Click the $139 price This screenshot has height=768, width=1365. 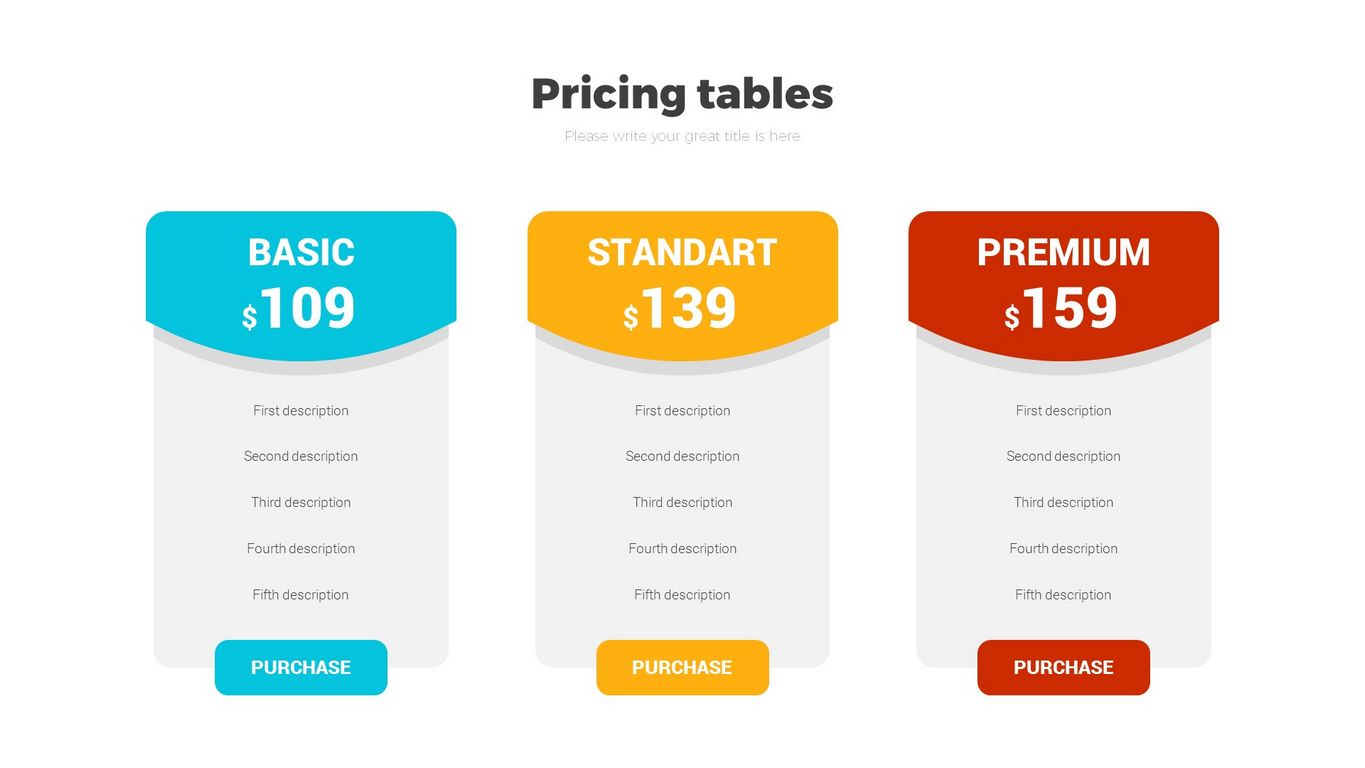point(681,308)
